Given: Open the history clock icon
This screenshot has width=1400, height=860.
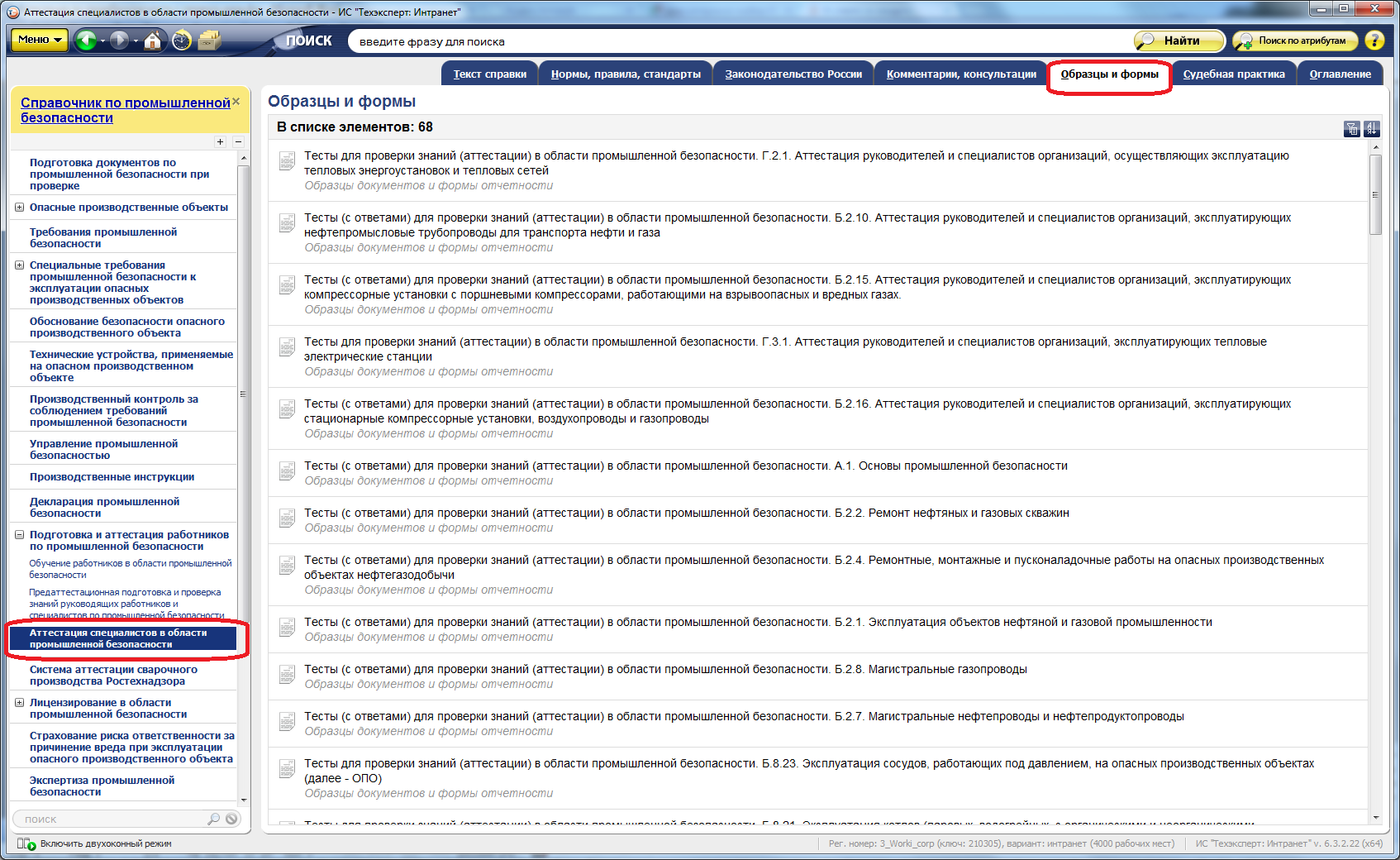Looking at the screenshot, I should point(182,40).
